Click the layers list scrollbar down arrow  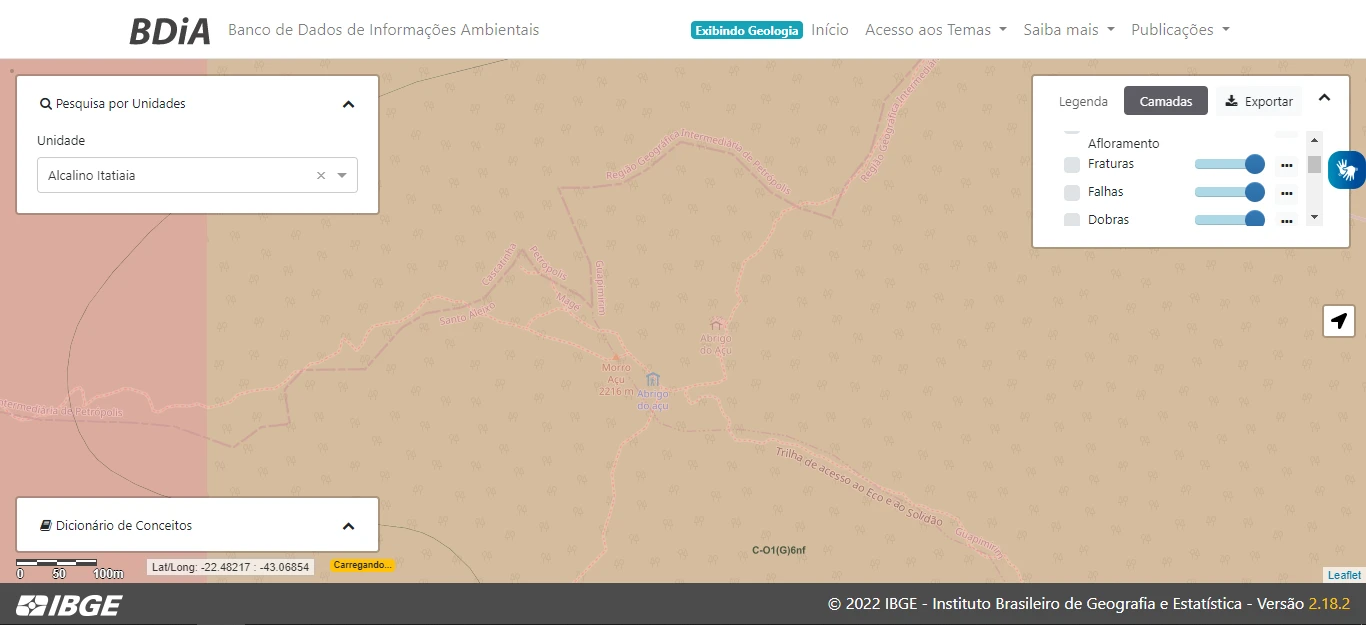[x=1314, y=217]
